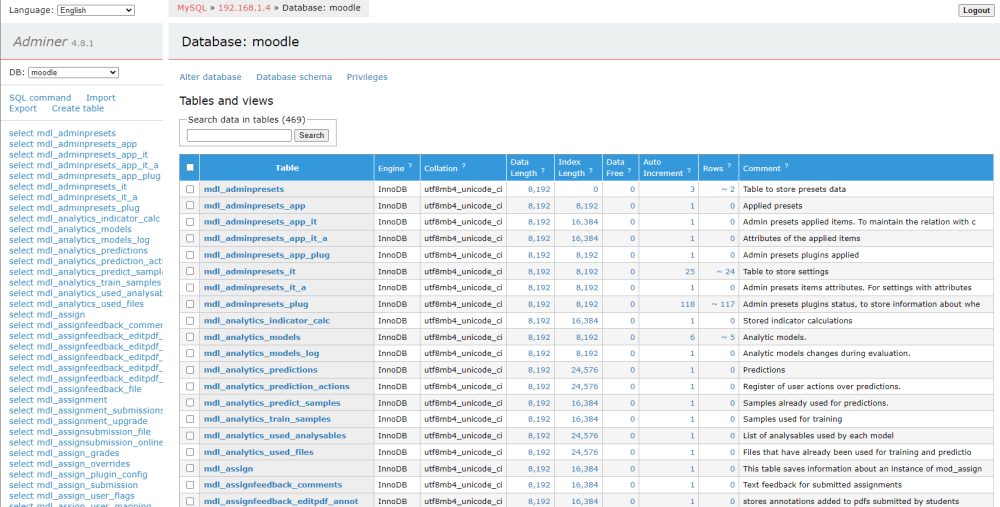Click select mdl_analytics_models_log in sidebar
This screenshot has height=507, width=1000.
[x=79, y=240]
